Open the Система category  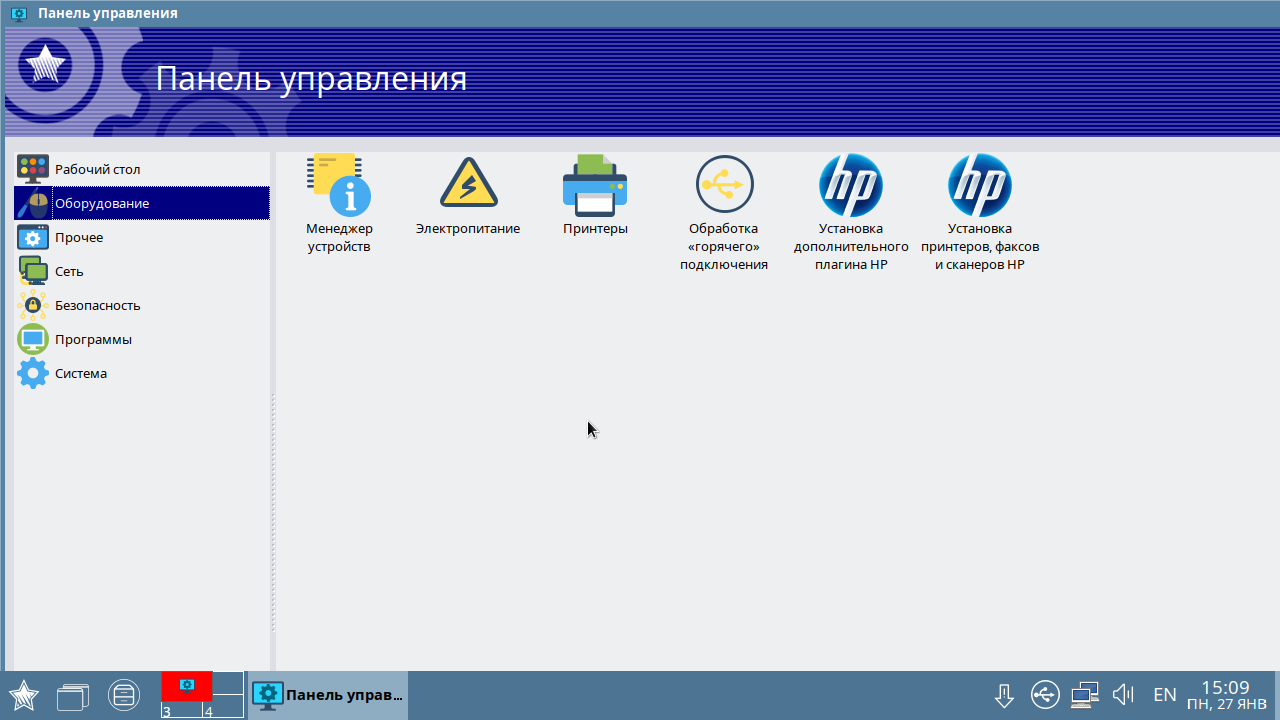[x=80, y=373]
